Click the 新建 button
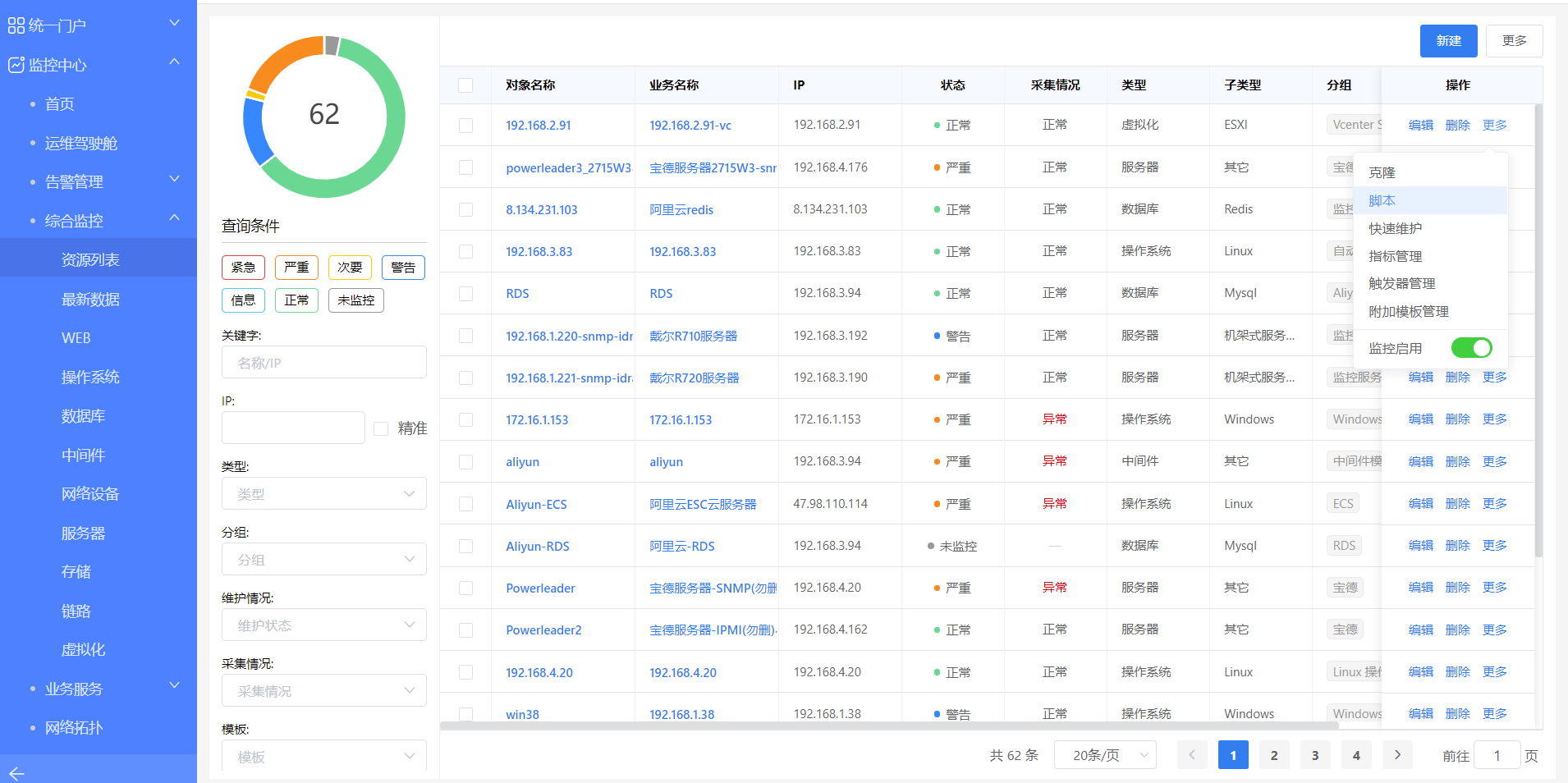The width and height of the screenshot is (1568, 783). click(x=1449, y=41)
